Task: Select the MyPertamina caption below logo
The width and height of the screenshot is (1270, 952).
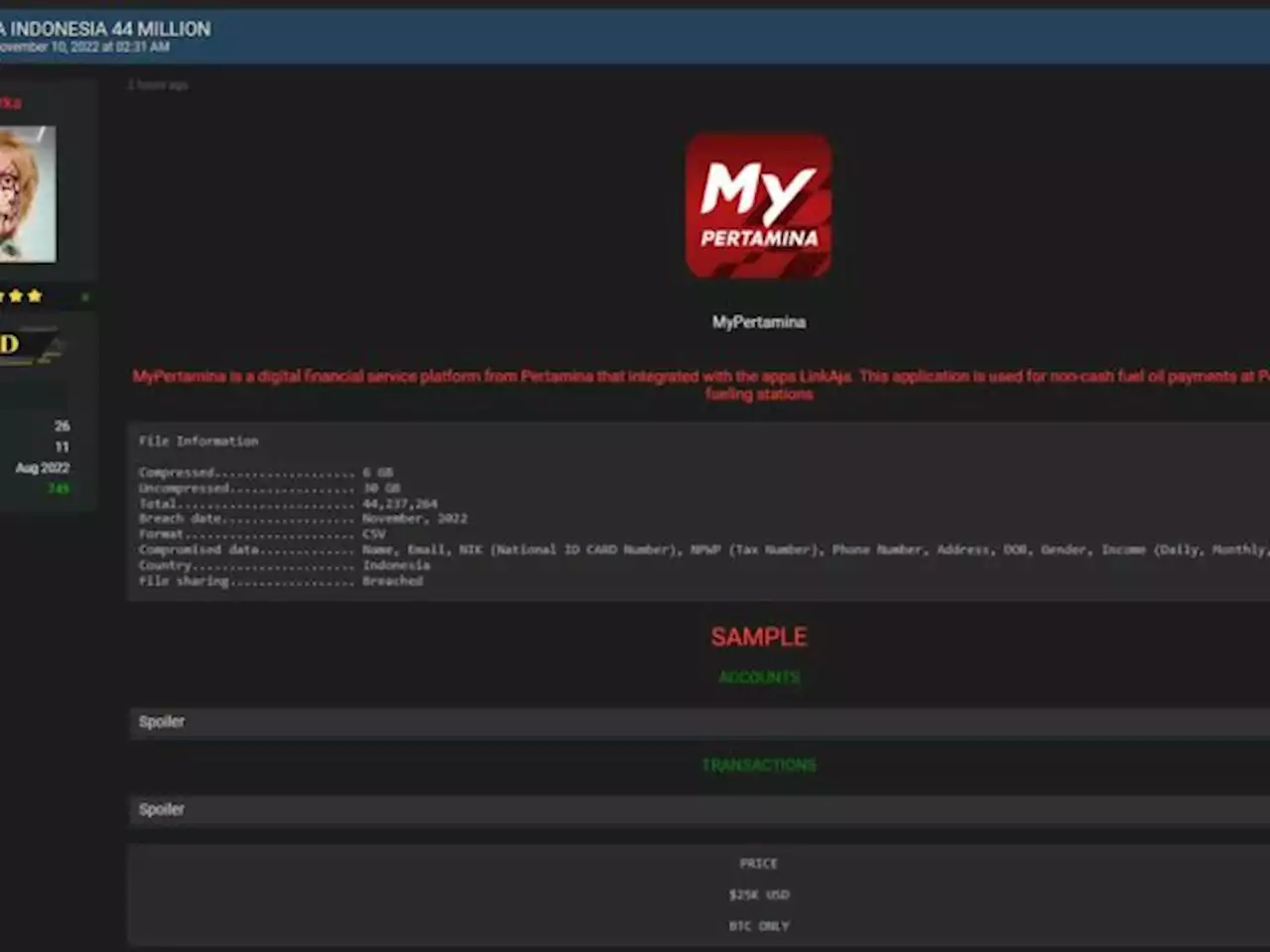Action: click(759, 322)
